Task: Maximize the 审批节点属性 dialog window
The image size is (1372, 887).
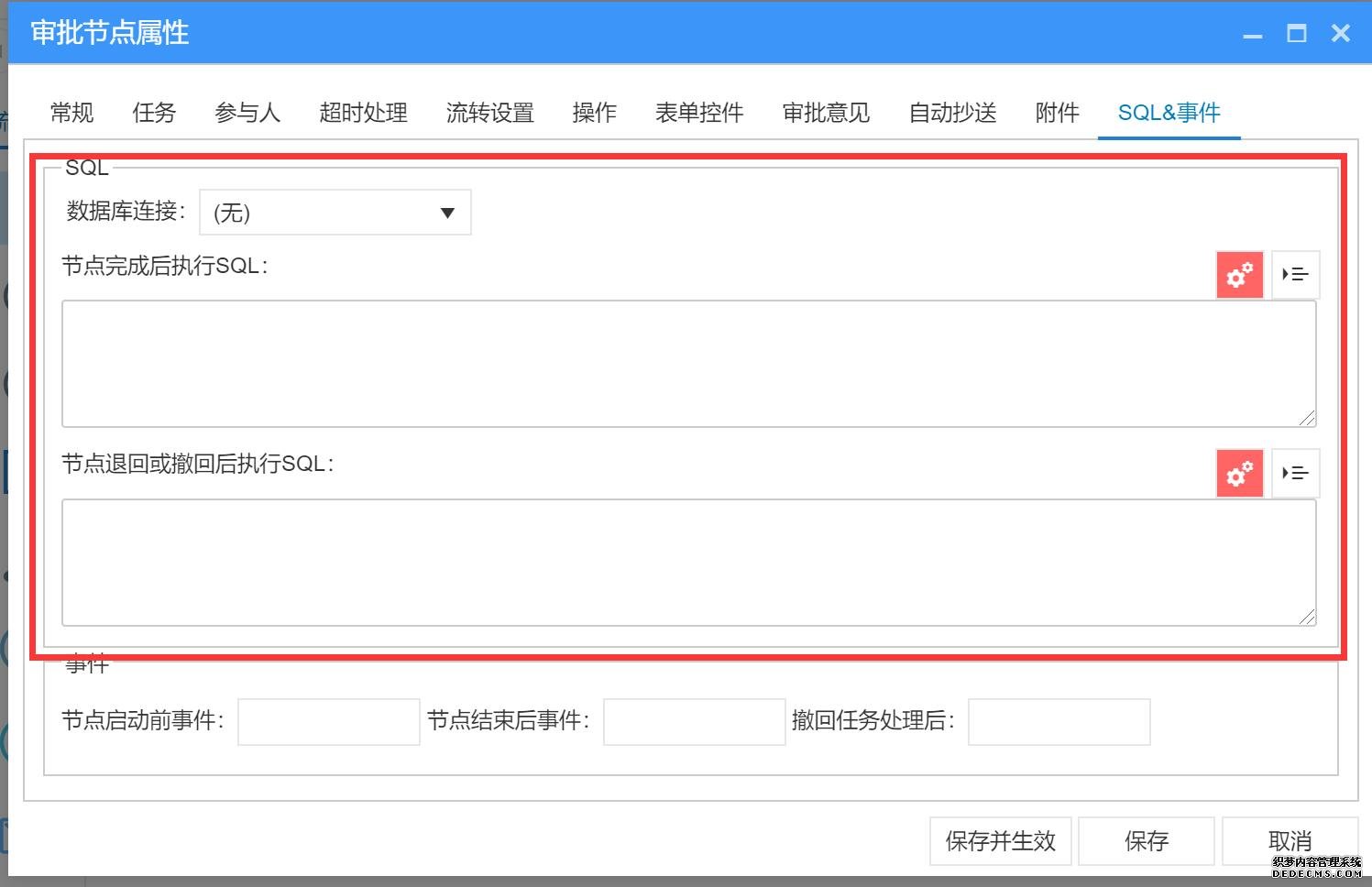Action: click(1296, 34)
